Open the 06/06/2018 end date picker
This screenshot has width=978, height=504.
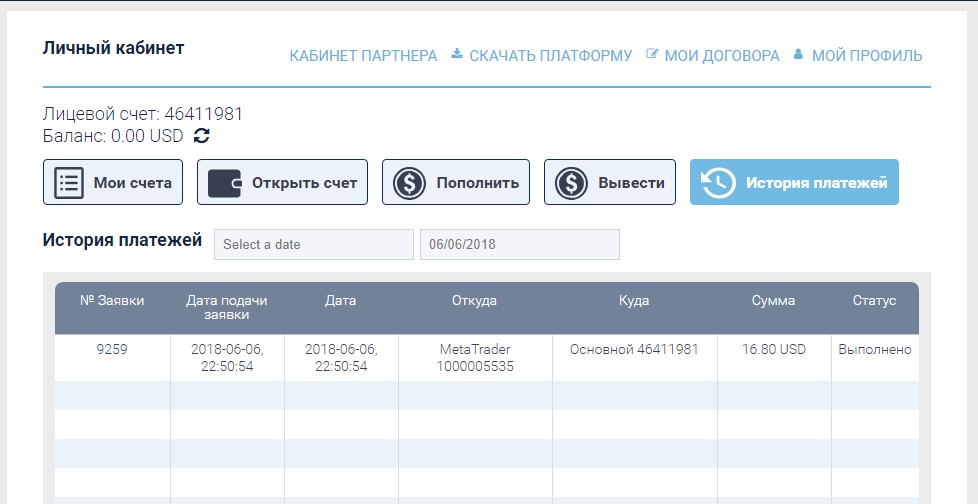click(519, 244)
